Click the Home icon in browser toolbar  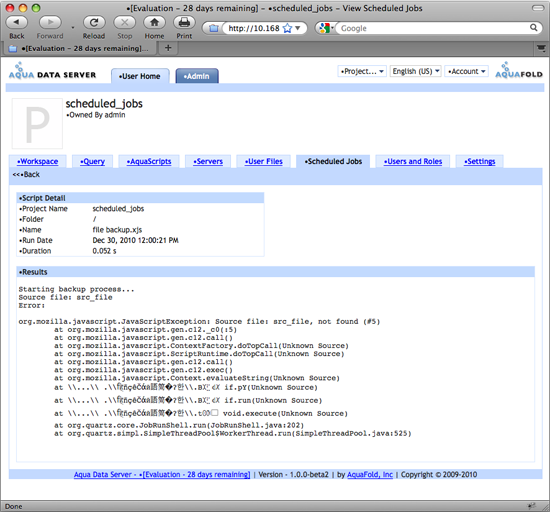click(x=154, y=23)
